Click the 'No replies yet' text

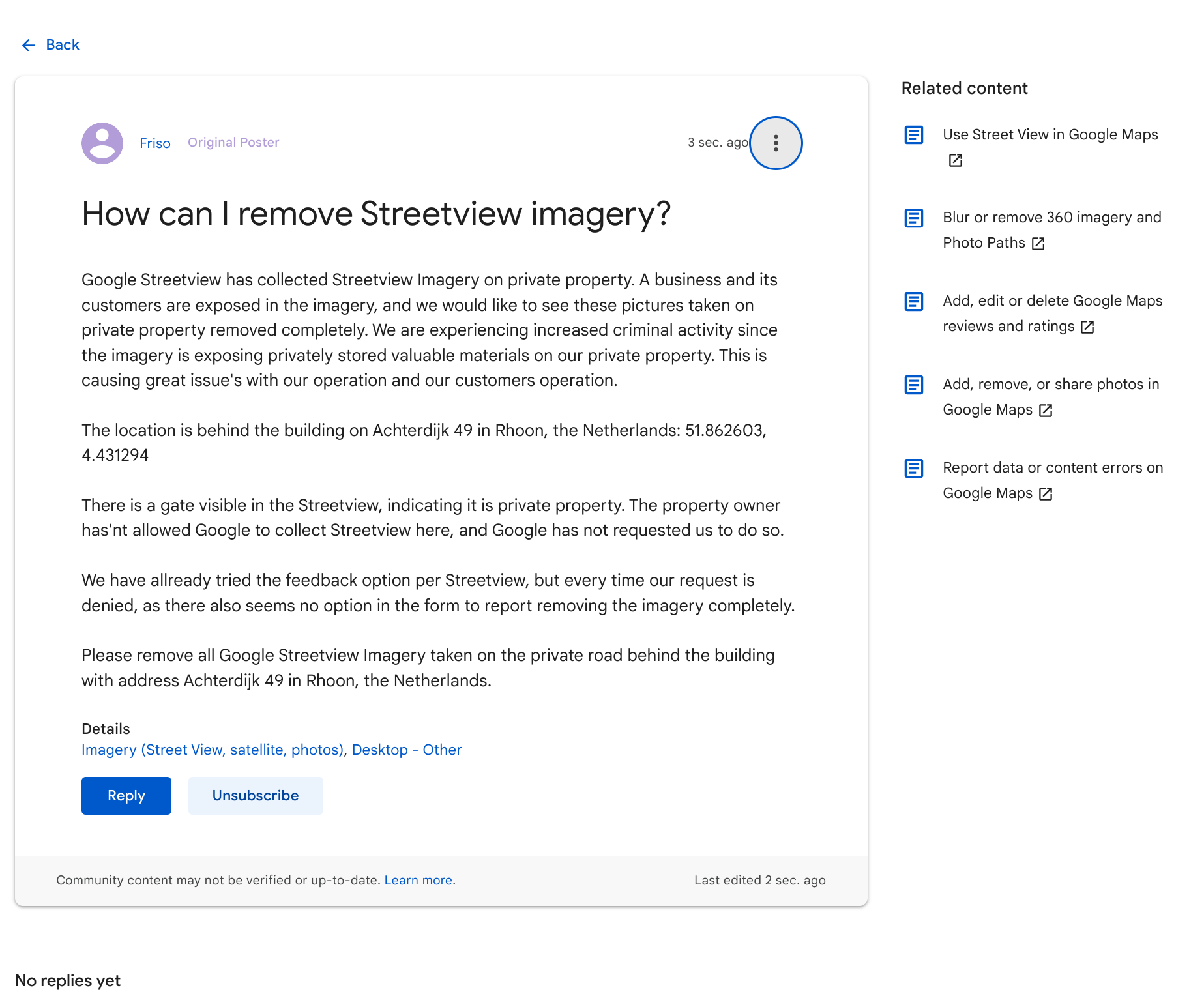pyautogui.click(x=68, y=981)
